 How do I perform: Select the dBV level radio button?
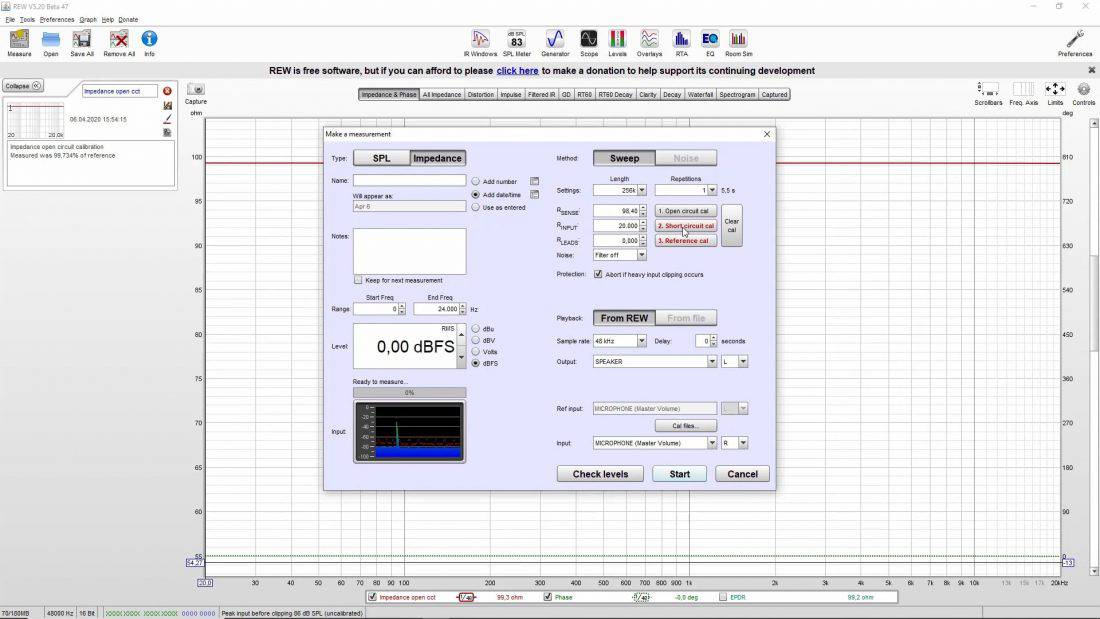[x=476, y=339]
